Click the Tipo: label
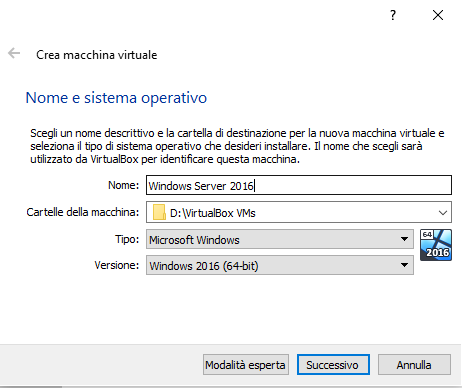This screenshot has height=388, width=462. click(x=127, y=239)
